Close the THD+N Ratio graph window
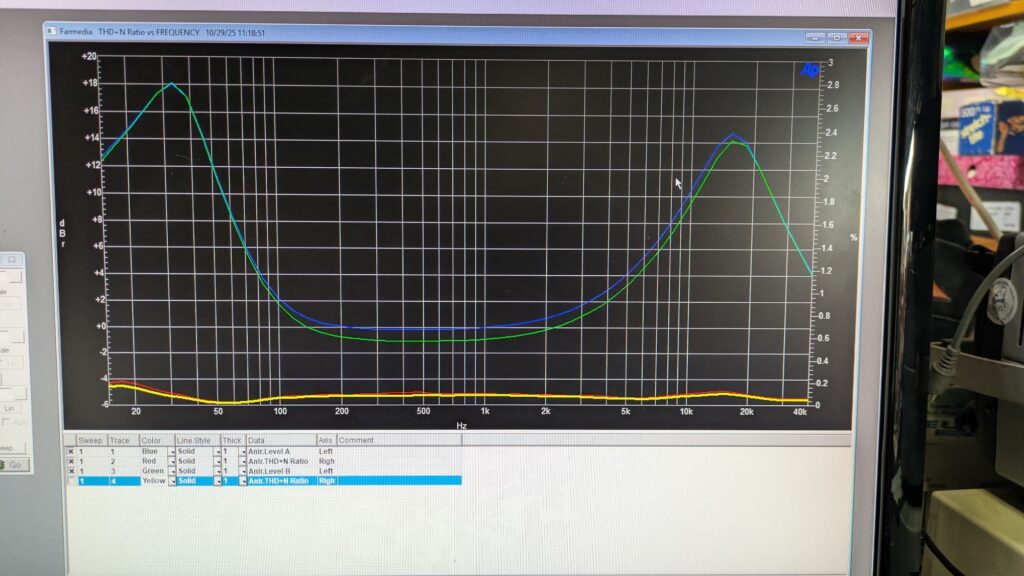Screen dimensions: 1024x576 pos(857,37)
